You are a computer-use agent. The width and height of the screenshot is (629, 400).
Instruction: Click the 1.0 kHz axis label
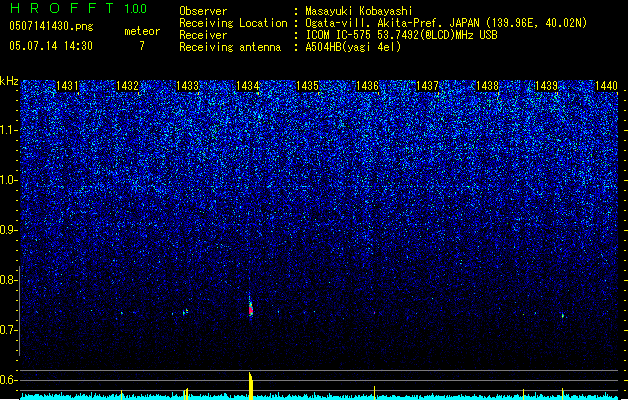tap(8, 180)
